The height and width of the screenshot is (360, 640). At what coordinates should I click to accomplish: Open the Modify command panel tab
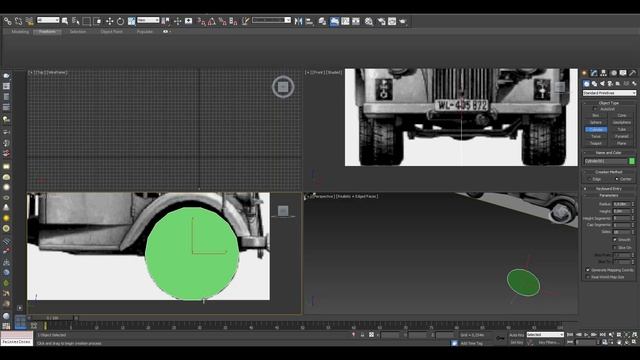(x=594, y=73)
